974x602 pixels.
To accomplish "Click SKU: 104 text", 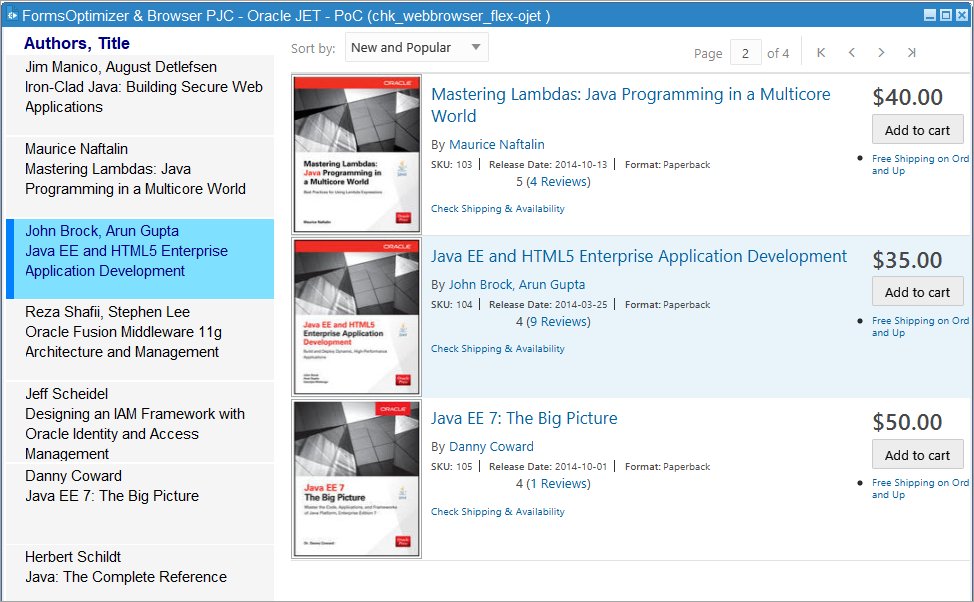I will 452,304.
